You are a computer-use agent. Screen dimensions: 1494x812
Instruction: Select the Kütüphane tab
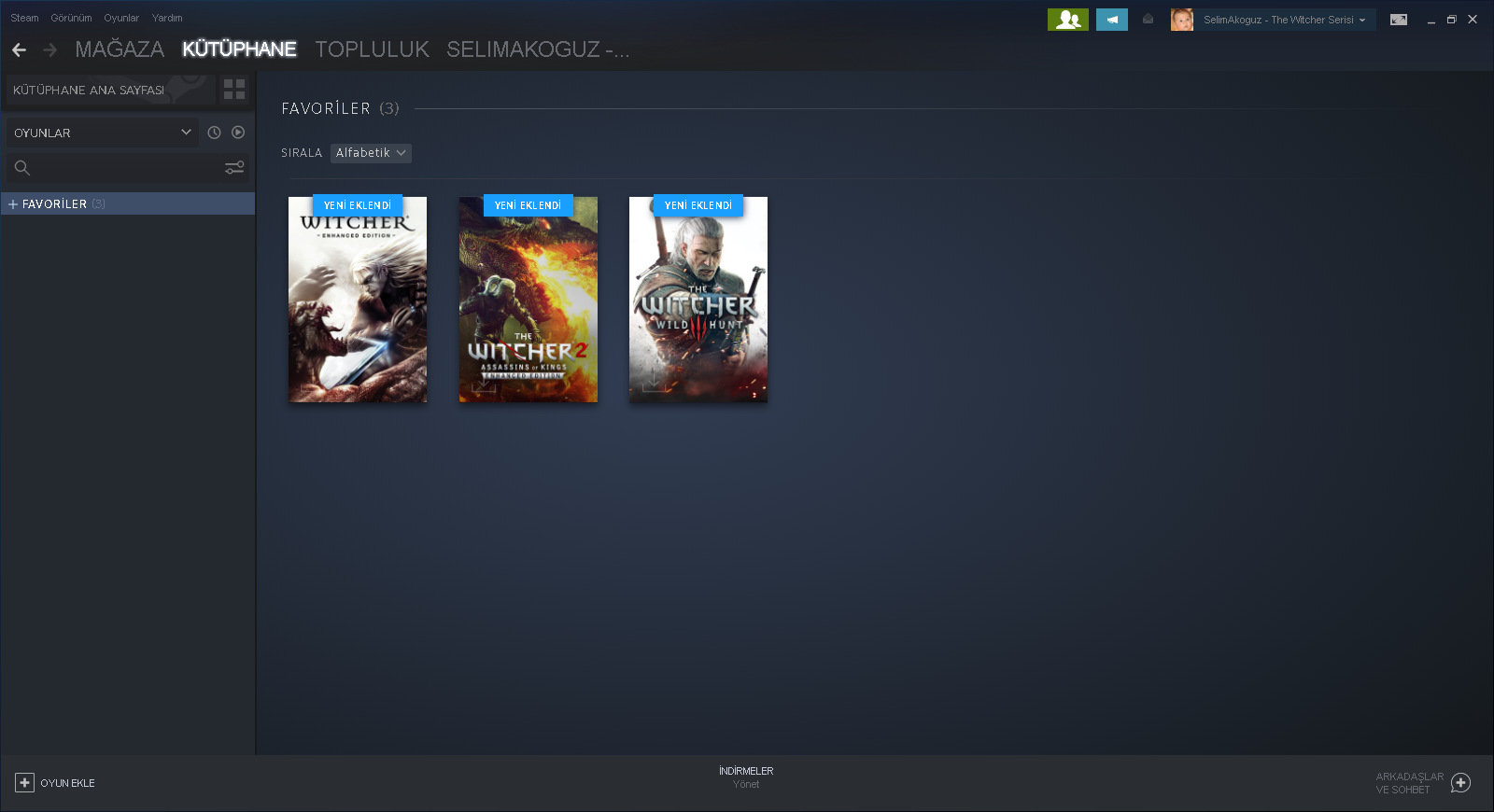[239, 49]
